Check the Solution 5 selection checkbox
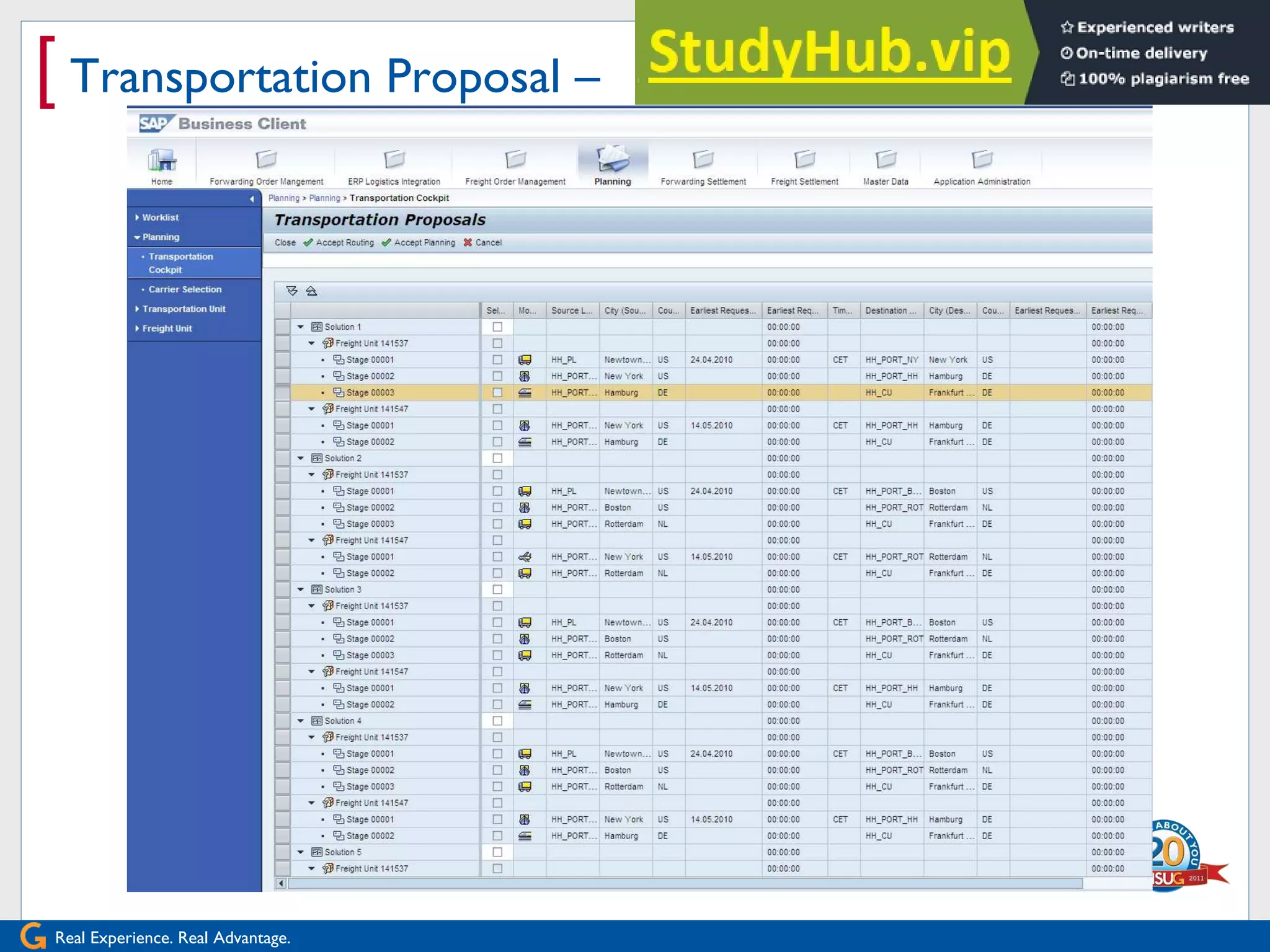Image resolution: width=1270 pixels, height=952 pixels. [x=497, y=852]
